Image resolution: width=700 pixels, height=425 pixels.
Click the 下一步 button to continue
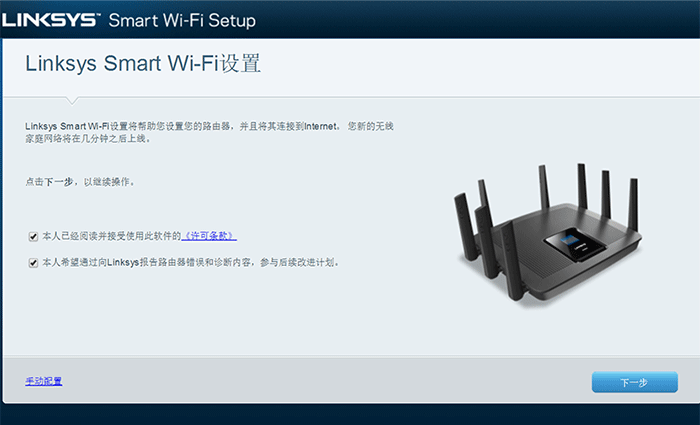634,383
